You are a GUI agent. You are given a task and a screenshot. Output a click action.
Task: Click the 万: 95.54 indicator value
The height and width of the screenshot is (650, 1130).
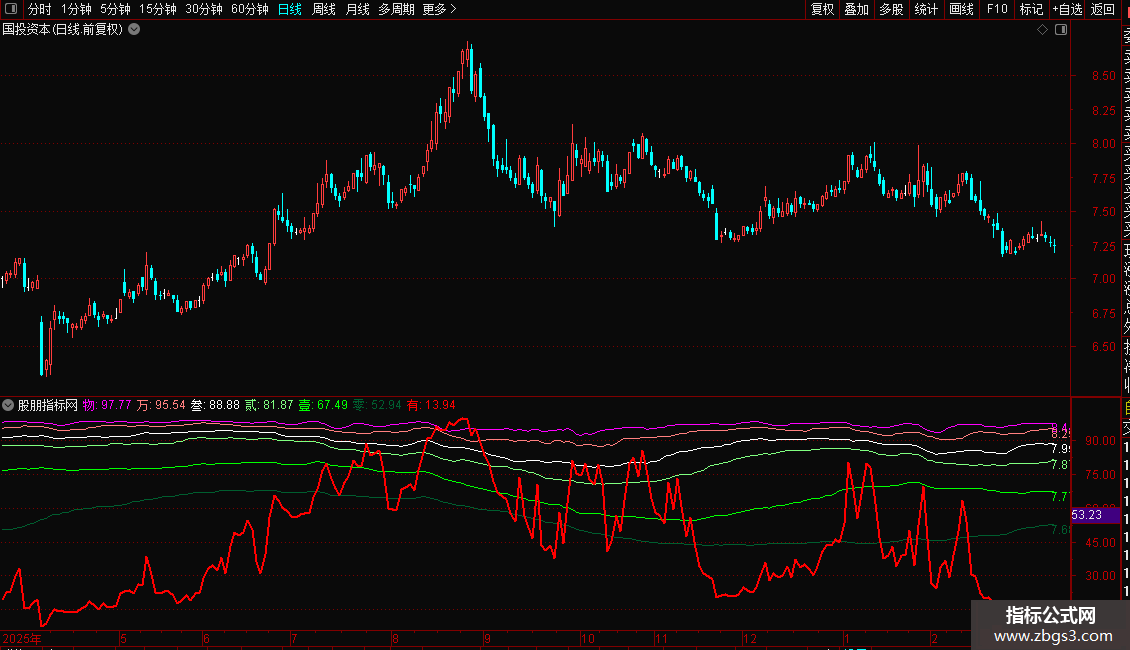point(161,405)
